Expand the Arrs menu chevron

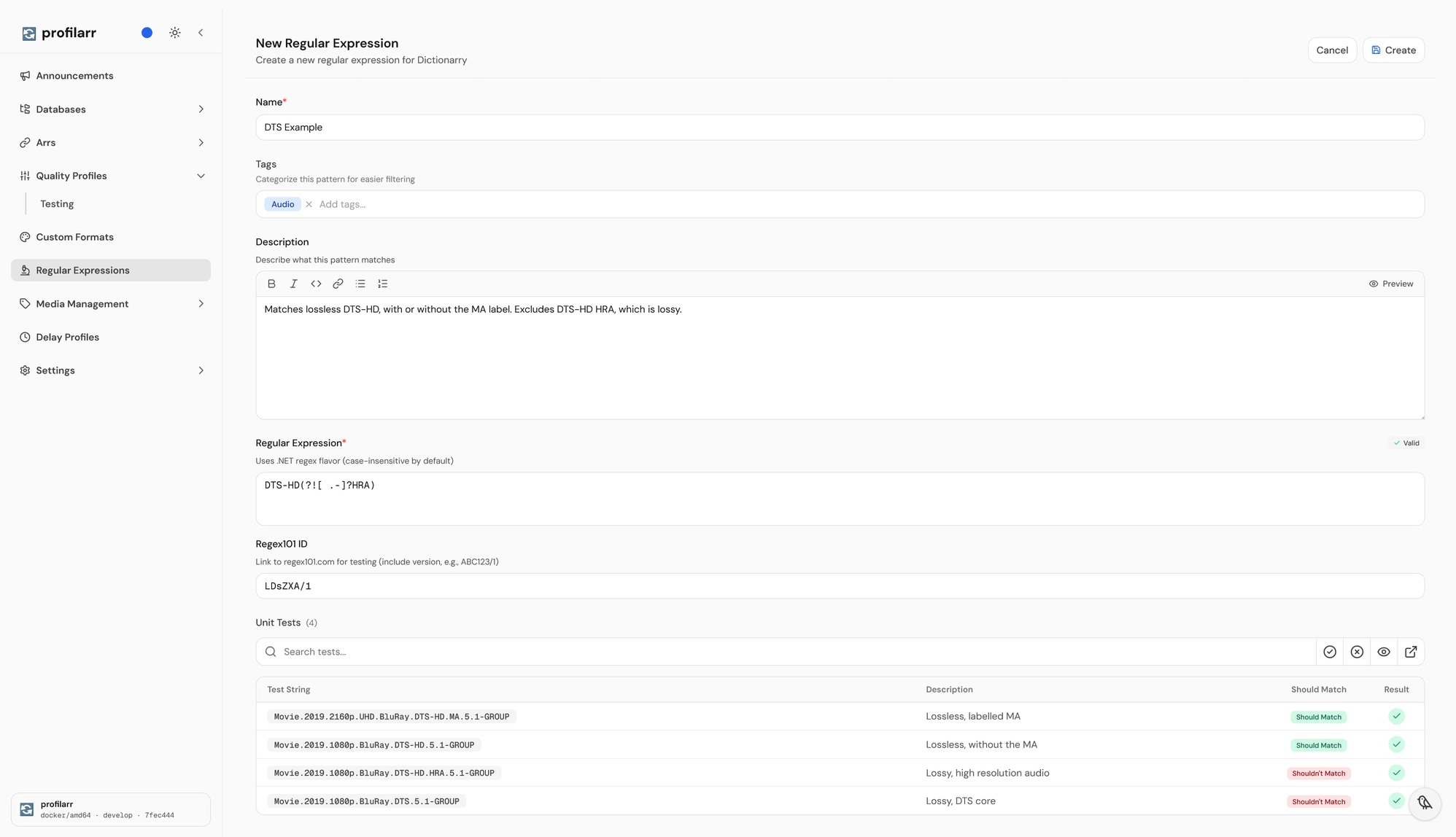[201, 143]
